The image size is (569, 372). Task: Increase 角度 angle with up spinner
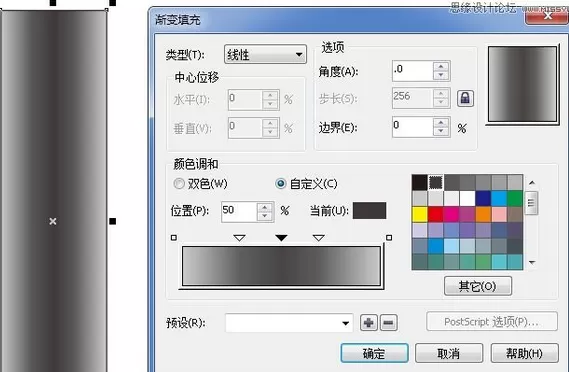441,66
